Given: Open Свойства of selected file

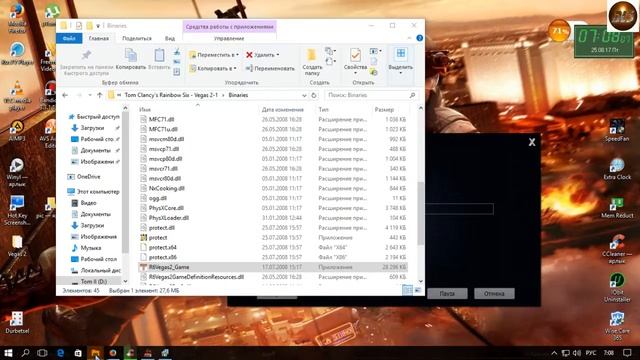Looking at the screenshot, I should tap(355, 60).
